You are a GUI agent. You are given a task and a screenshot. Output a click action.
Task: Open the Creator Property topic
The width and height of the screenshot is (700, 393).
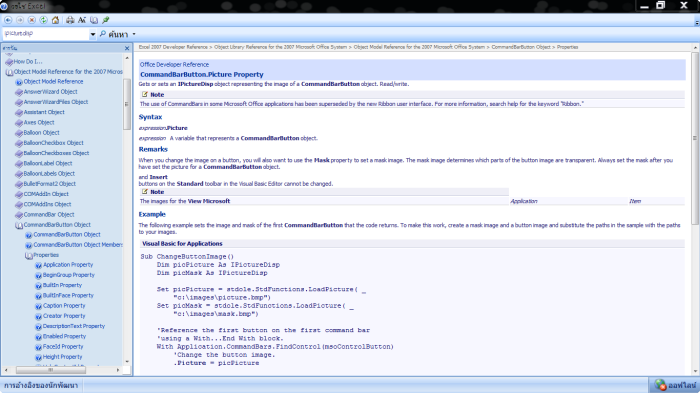click(x=64, y=317)
